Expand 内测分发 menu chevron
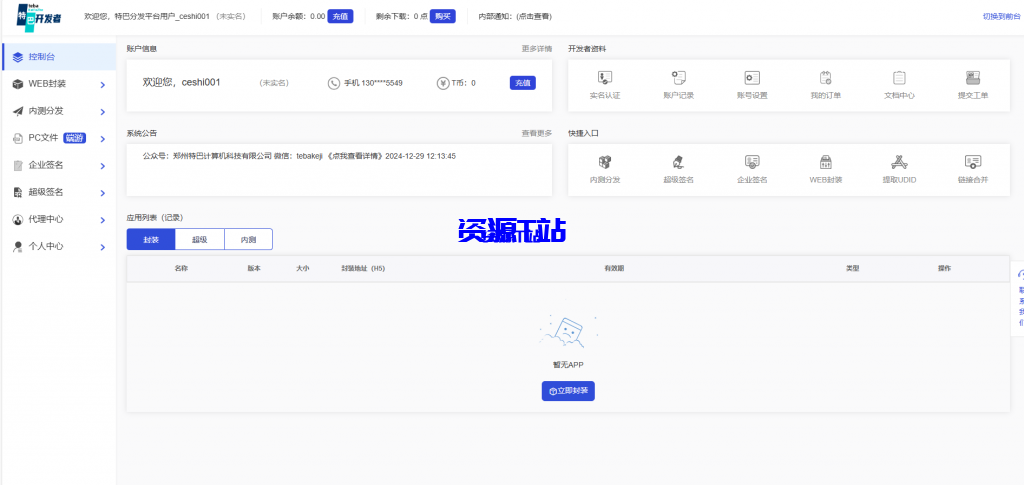The width and height of the screenshot is (1024, 485). [103, 112]
